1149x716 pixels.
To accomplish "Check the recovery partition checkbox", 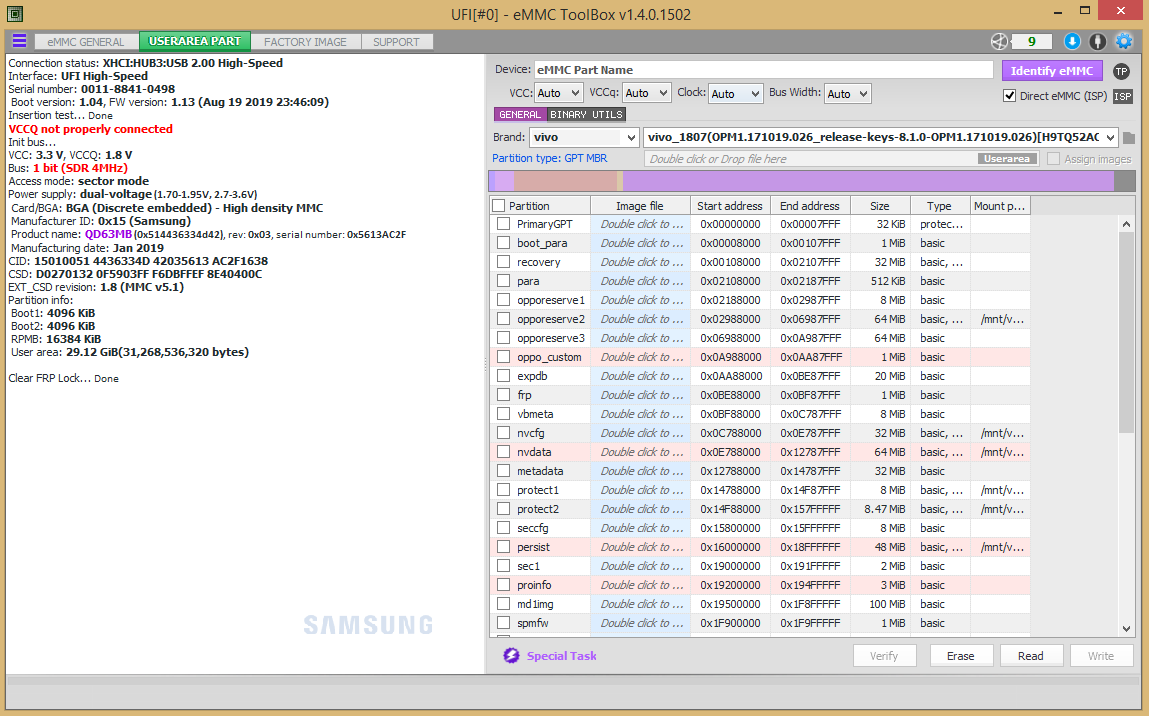I will coord(504,262).
